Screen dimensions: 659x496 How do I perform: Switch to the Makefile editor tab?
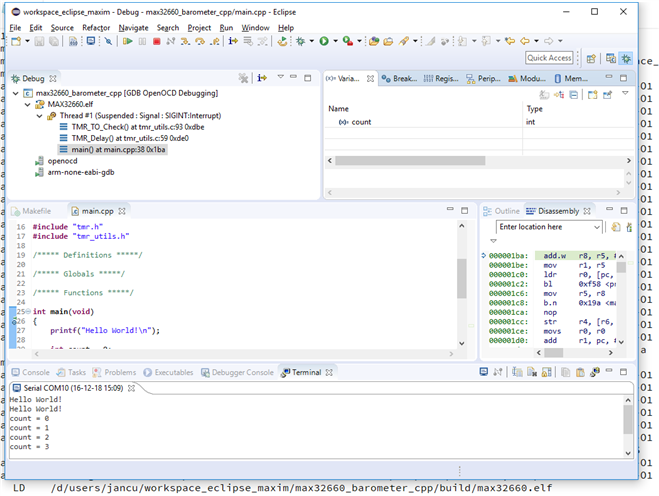click(x=36, y=211)
